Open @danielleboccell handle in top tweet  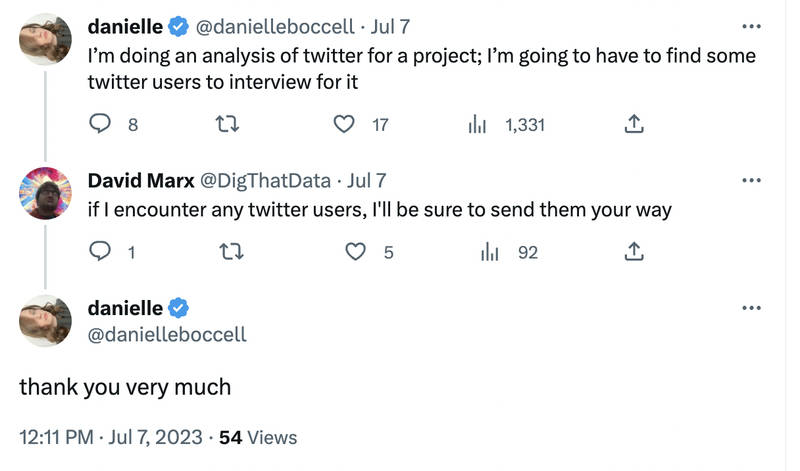pos(275,27)
